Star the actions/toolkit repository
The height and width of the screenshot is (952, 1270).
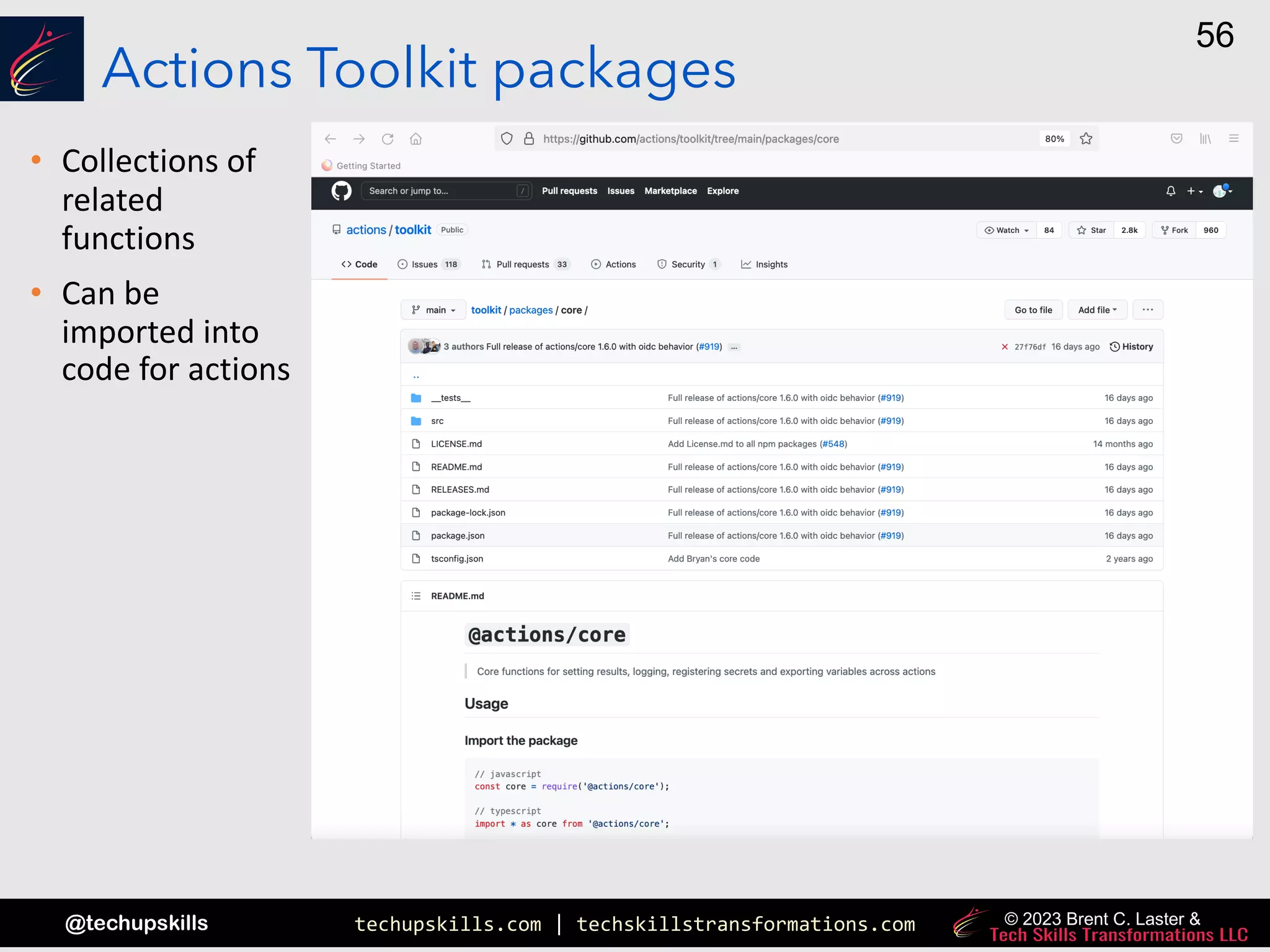point(1091,230)
